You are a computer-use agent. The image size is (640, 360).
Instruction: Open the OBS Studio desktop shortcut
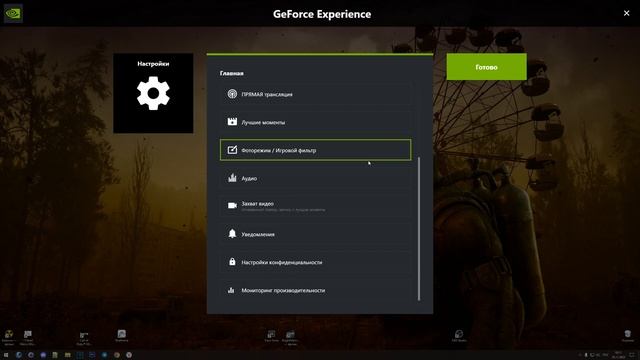coord(459,336)
